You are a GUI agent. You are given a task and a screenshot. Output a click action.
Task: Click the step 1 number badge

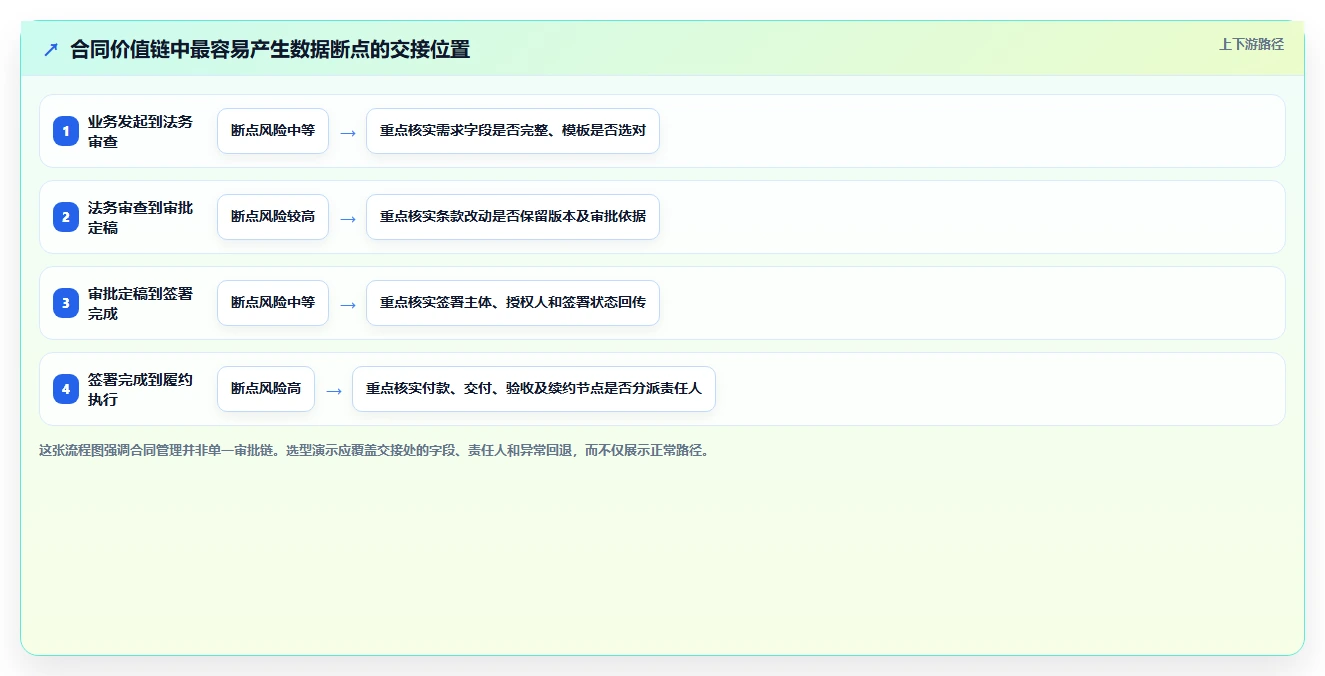(66, 131)
